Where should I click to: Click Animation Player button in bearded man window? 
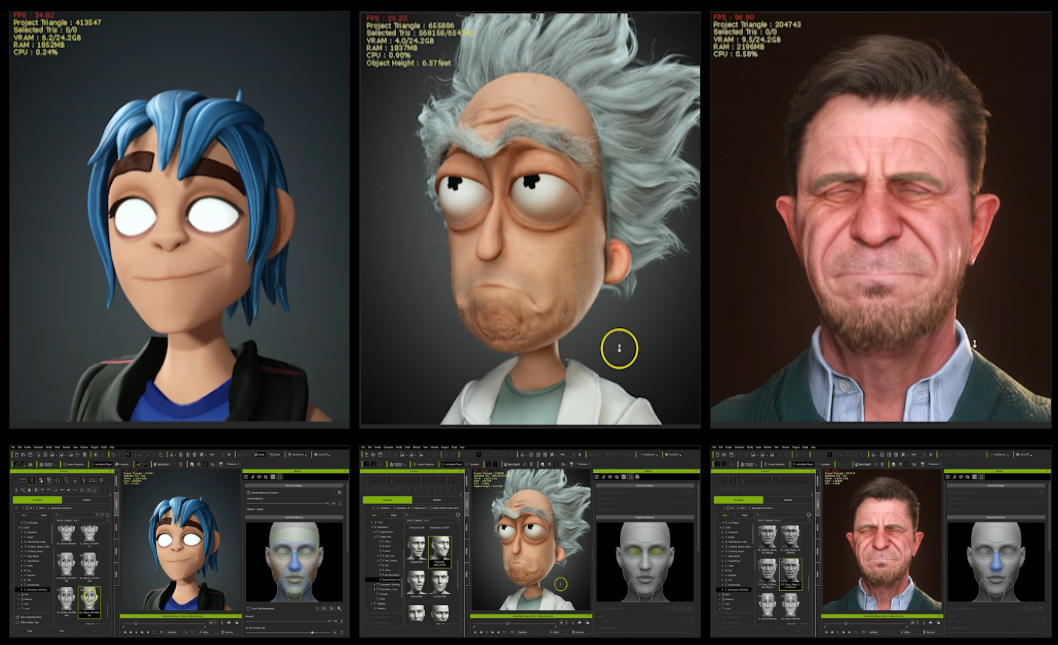(805, 464)
